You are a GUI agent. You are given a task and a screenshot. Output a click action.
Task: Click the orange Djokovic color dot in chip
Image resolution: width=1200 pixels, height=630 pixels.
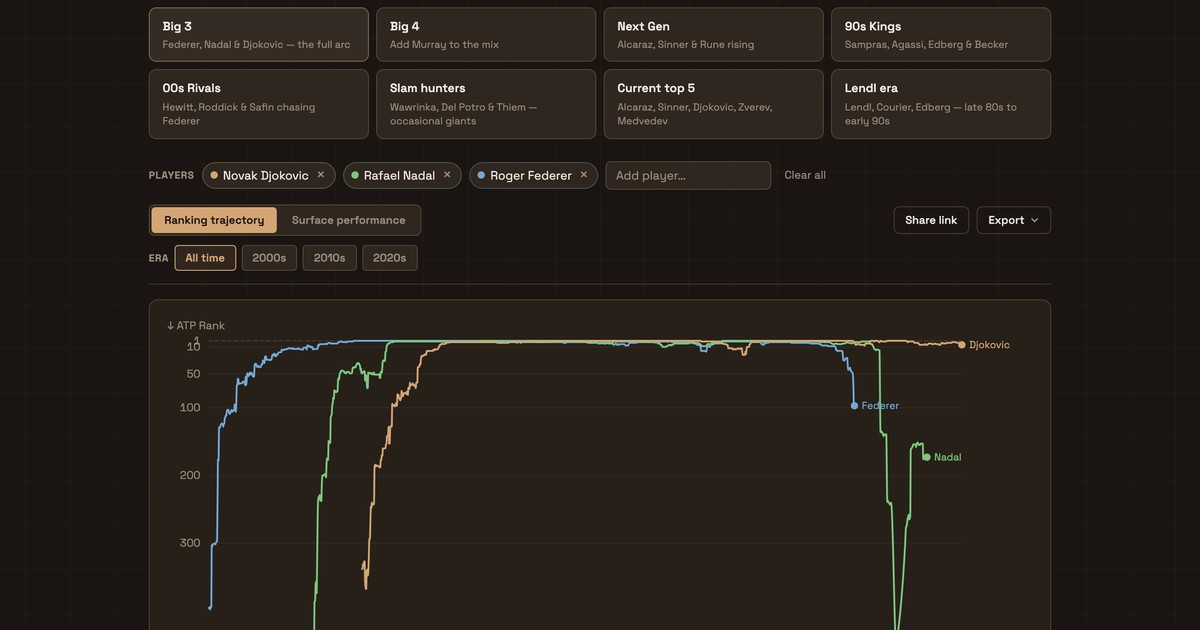pyautogui.click(x=214, y=175)
